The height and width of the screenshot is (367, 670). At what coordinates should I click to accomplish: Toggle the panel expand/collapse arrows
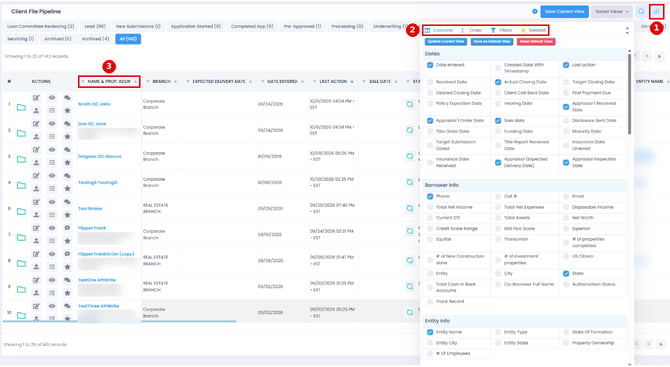[627, 30]
